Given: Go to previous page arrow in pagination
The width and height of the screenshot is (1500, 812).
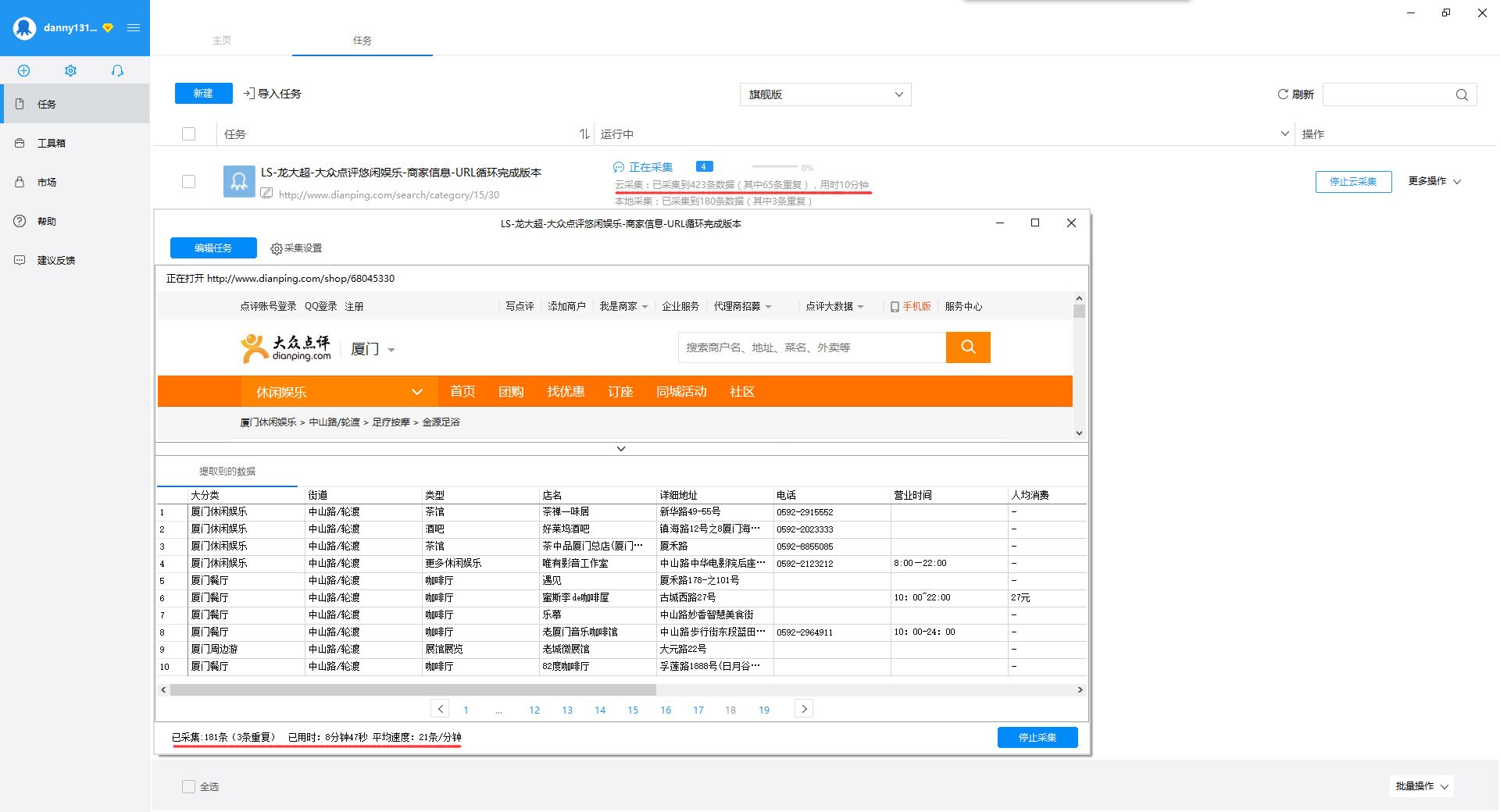Looking at the screenshot, I should [440, 709].
